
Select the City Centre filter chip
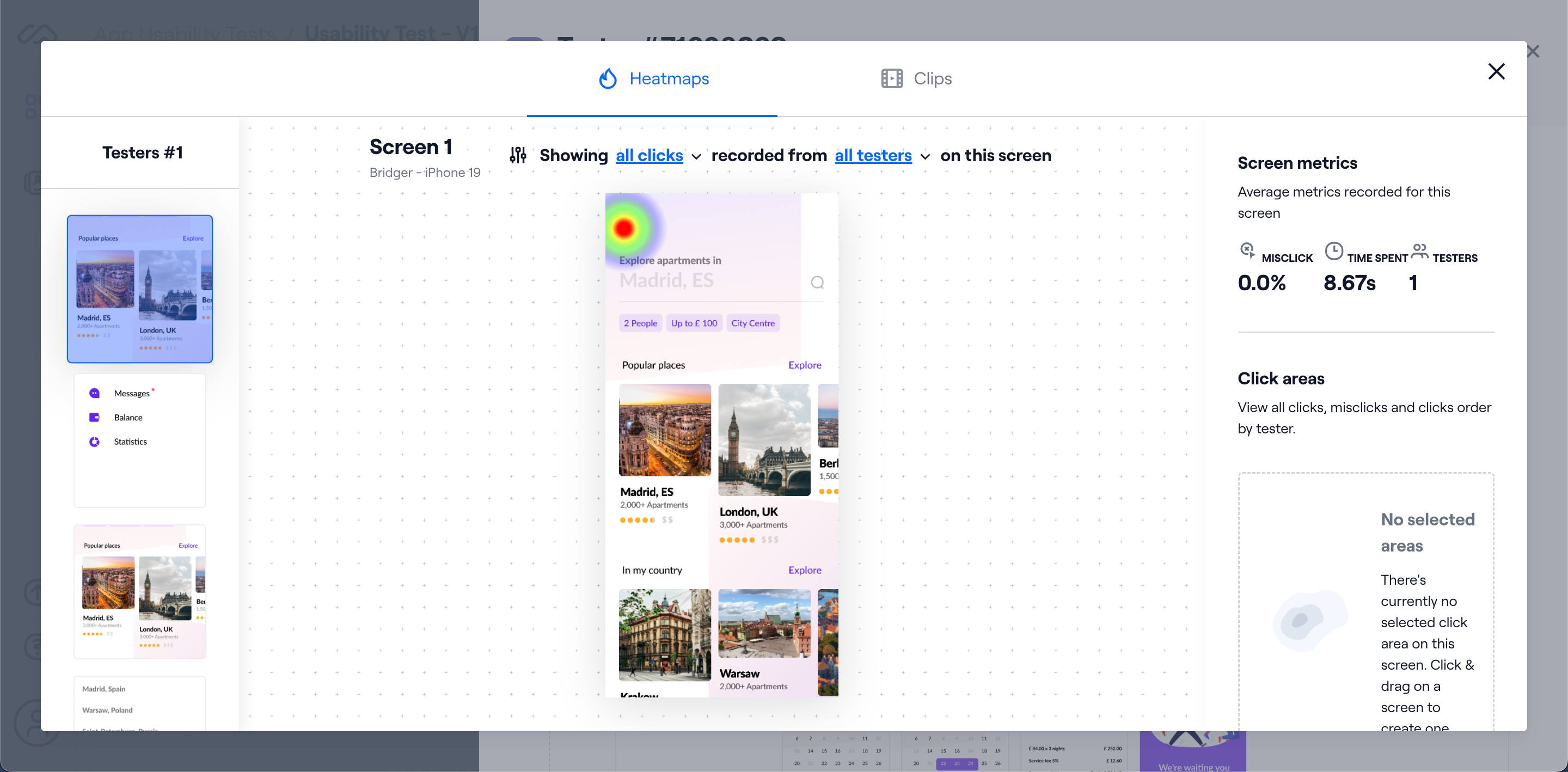click(x=752, y=323)
